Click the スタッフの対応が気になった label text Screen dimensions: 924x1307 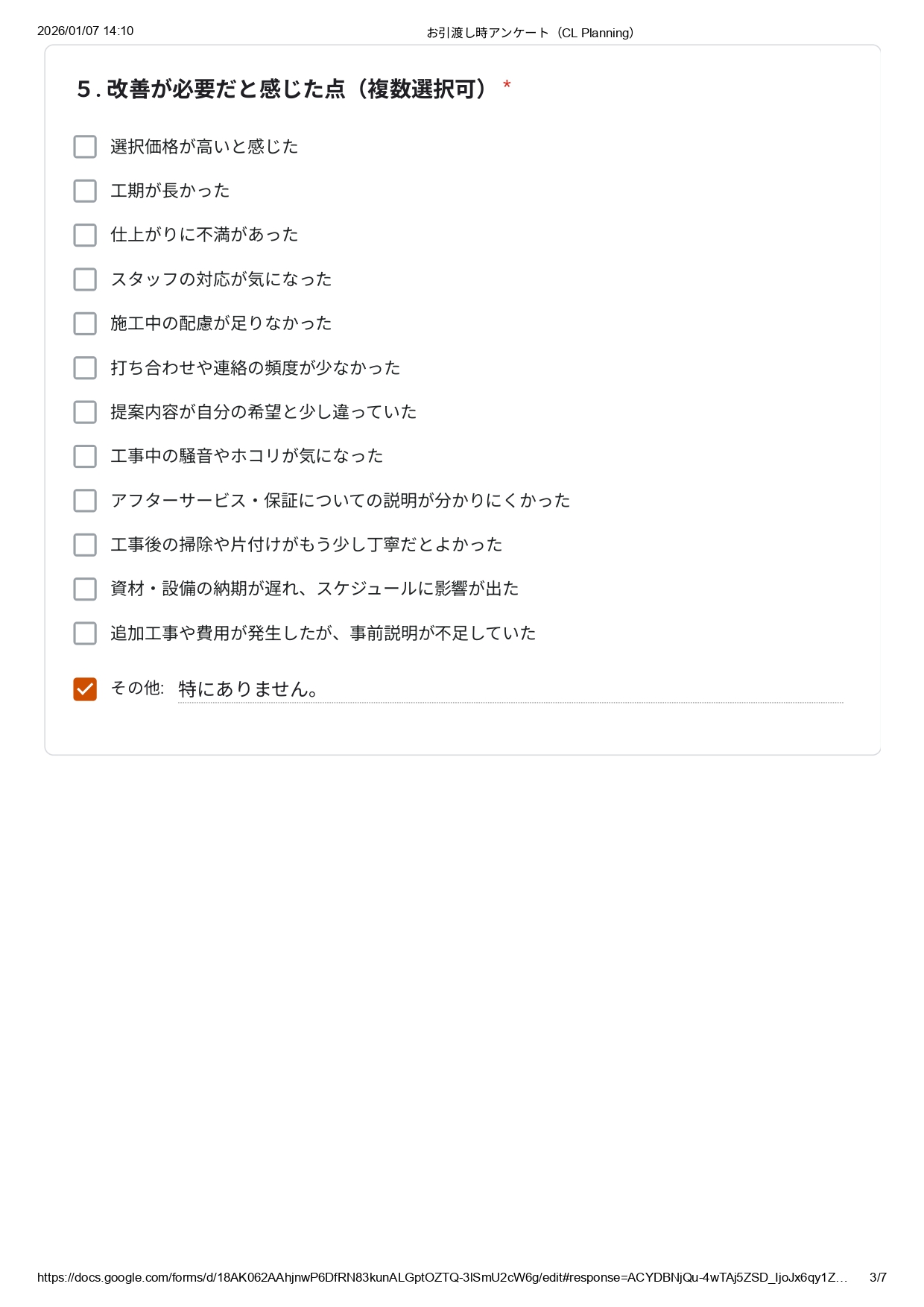coord(221,279)
